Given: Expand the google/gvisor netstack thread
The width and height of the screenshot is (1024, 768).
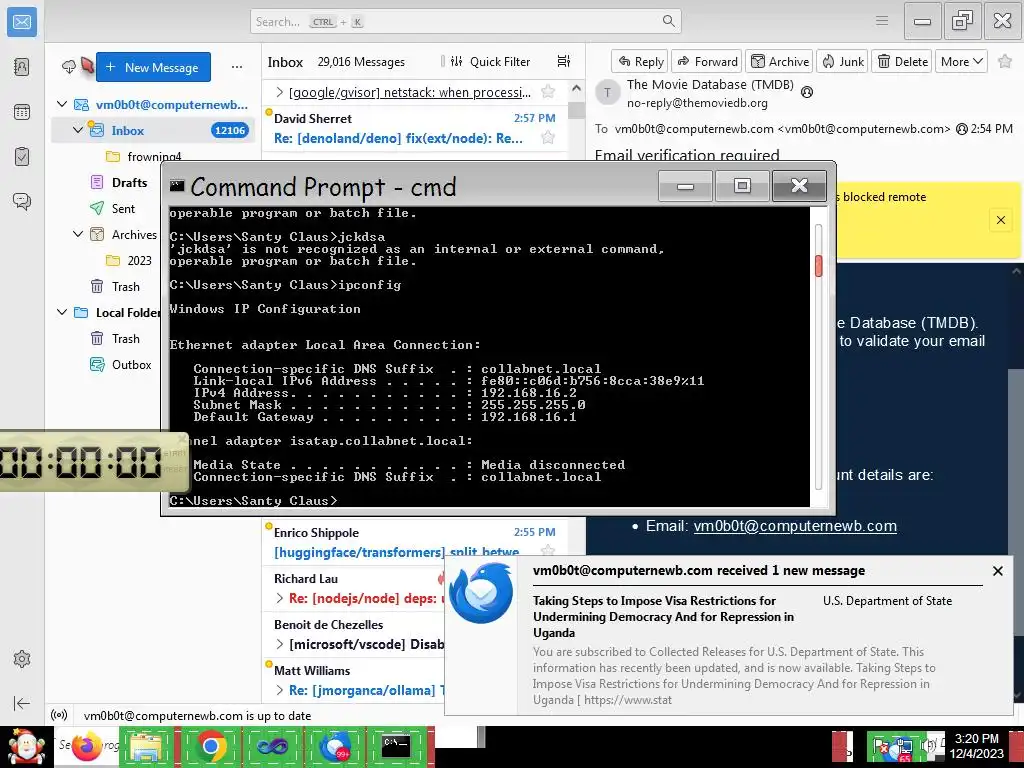Looking at the screenshot, I should click(x=280, y=92).
